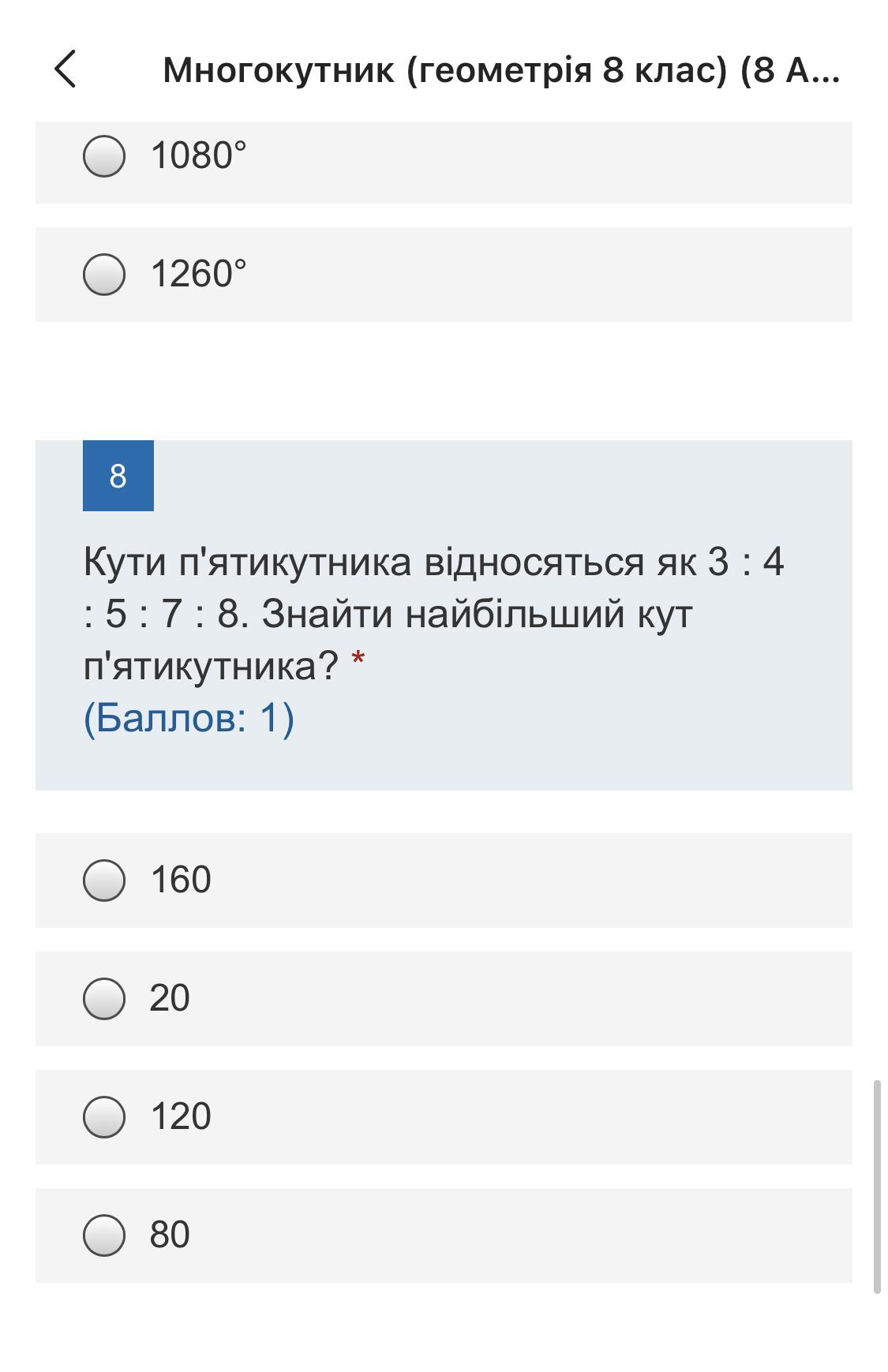Choose the radio button for 160
The height and width of the screenshot is (1372, 888).
104,880
